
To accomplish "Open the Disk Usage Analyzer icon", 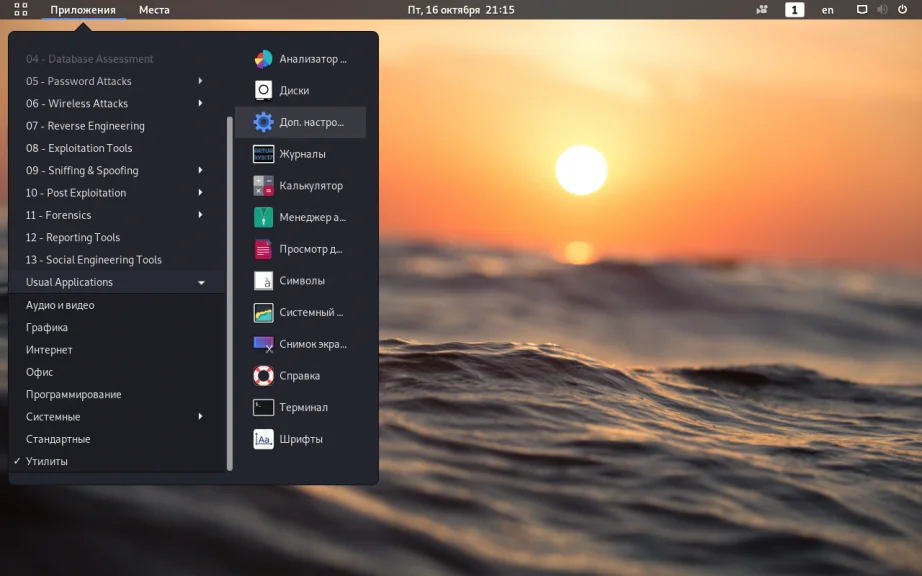I will [x=263, y=59].
